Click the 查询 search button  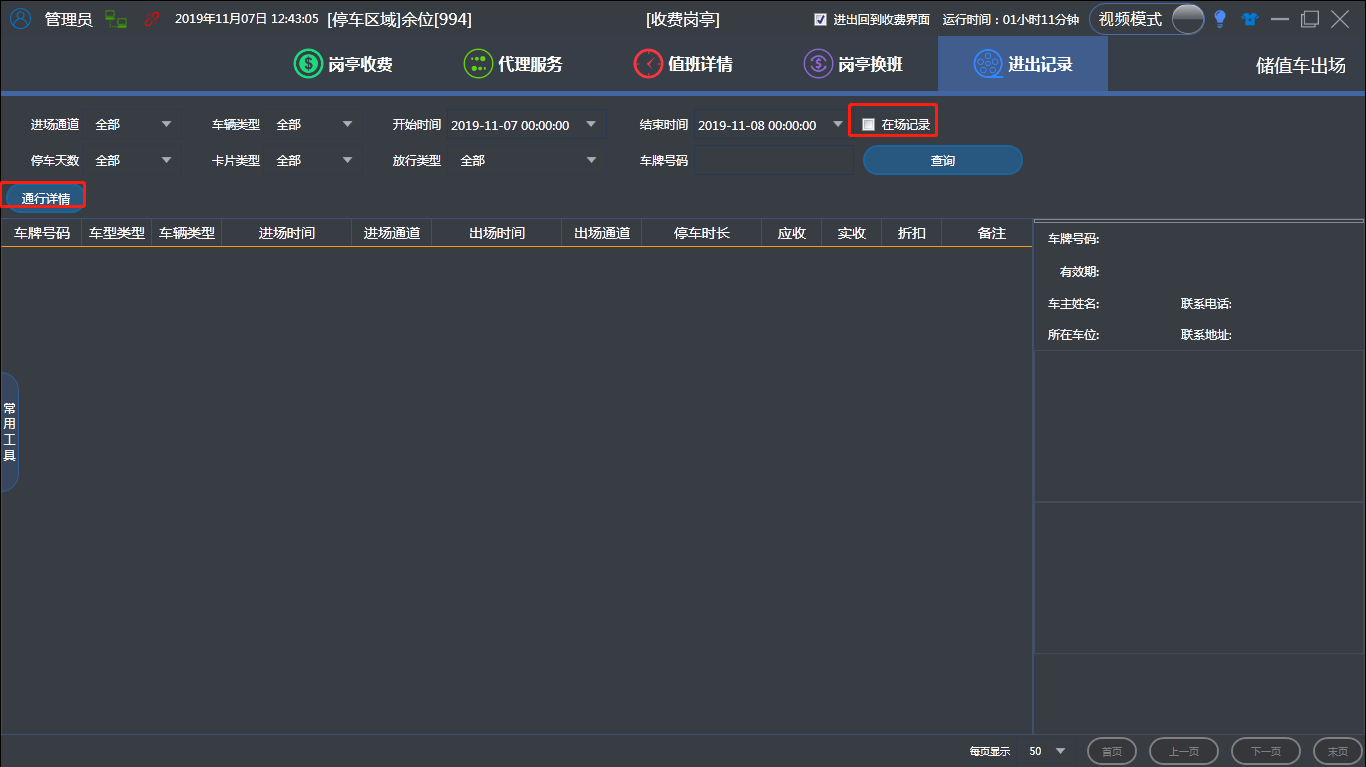(943, 160)
